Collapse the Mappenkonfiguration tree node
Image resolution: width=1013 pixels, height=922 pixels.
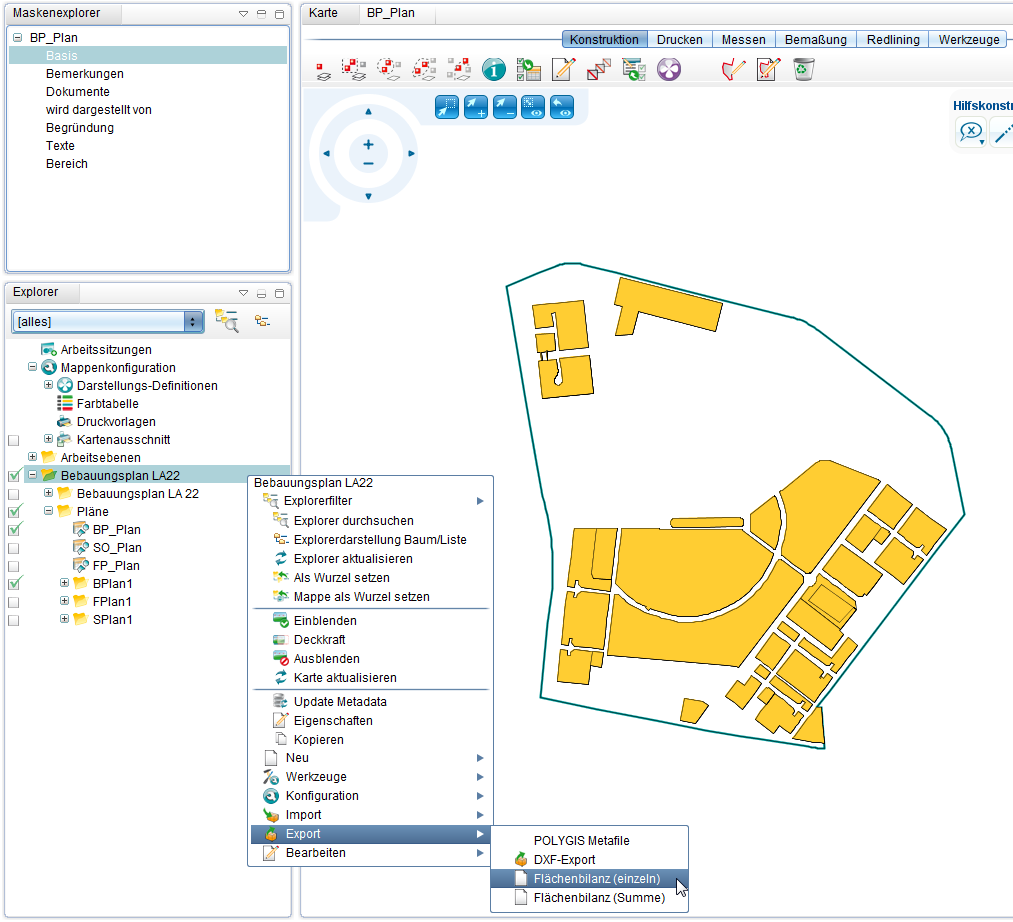pos(32,368)
